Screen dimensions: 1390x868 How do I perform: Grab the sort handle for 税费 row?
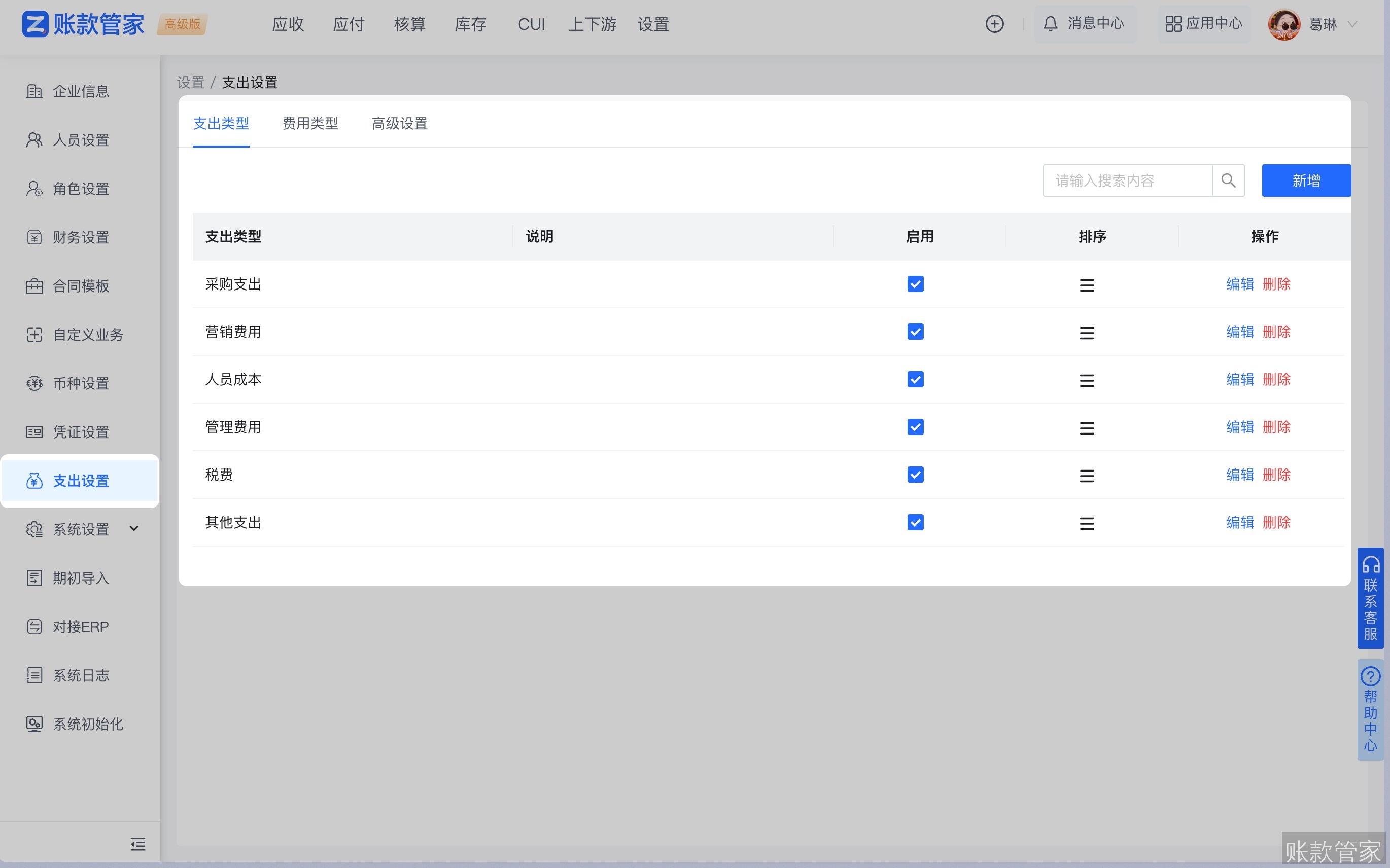(1087, 476)
